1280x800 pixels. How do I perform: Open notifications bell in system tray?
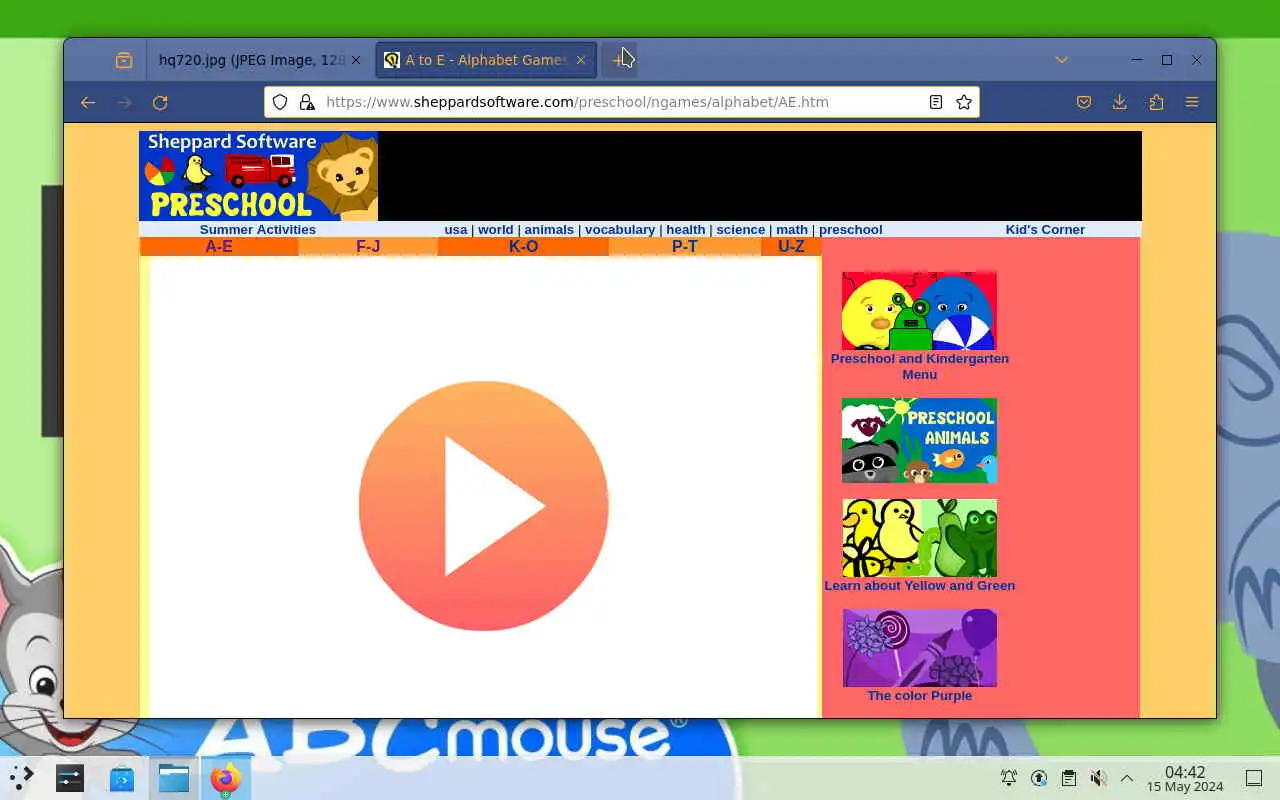click(1009, 778)
